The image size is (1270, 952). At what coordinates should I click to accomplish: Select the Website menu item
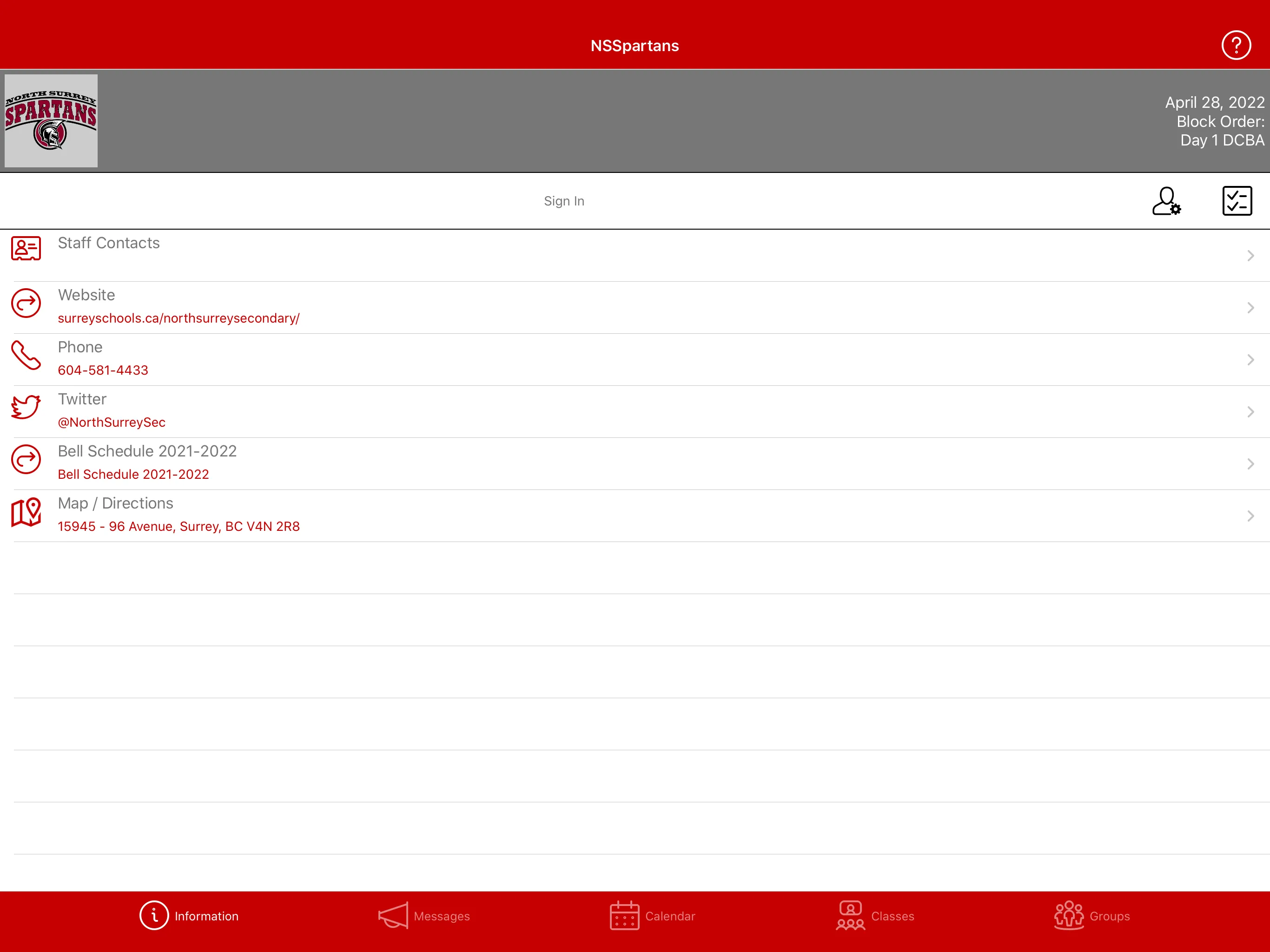click(x=635, y=307)
